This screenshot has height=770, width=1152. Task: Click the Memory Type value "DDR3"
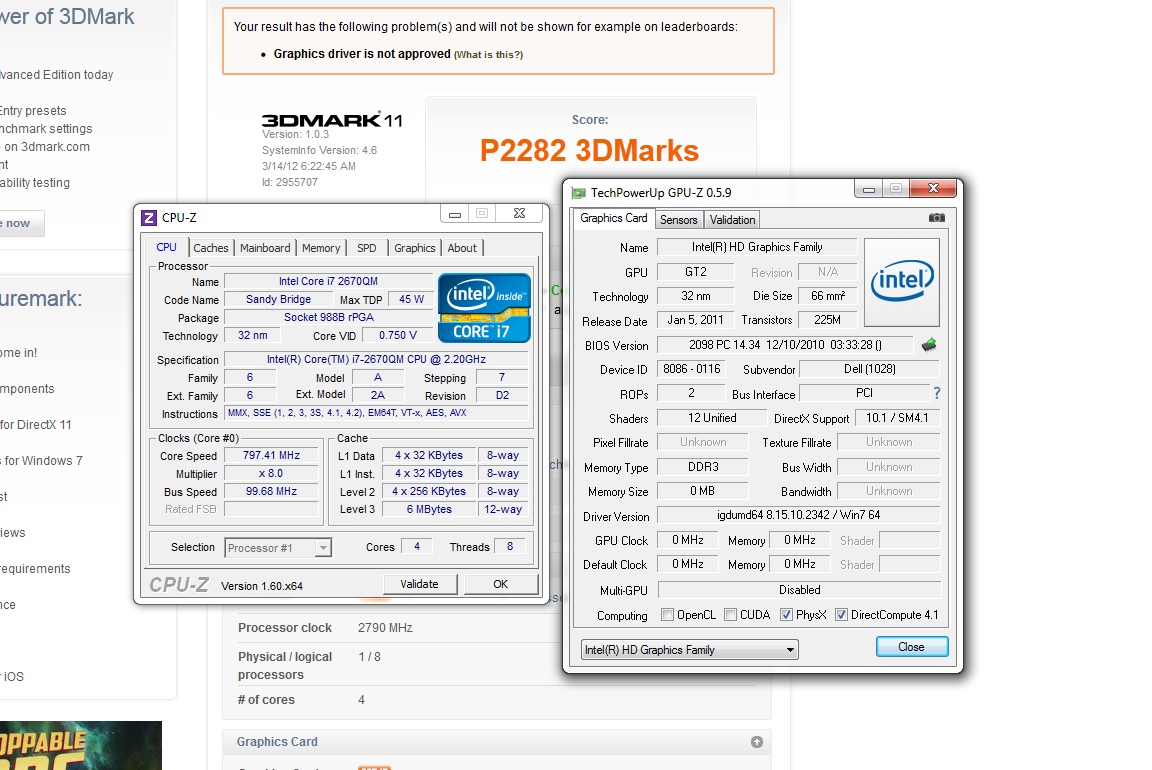(703, 467)
